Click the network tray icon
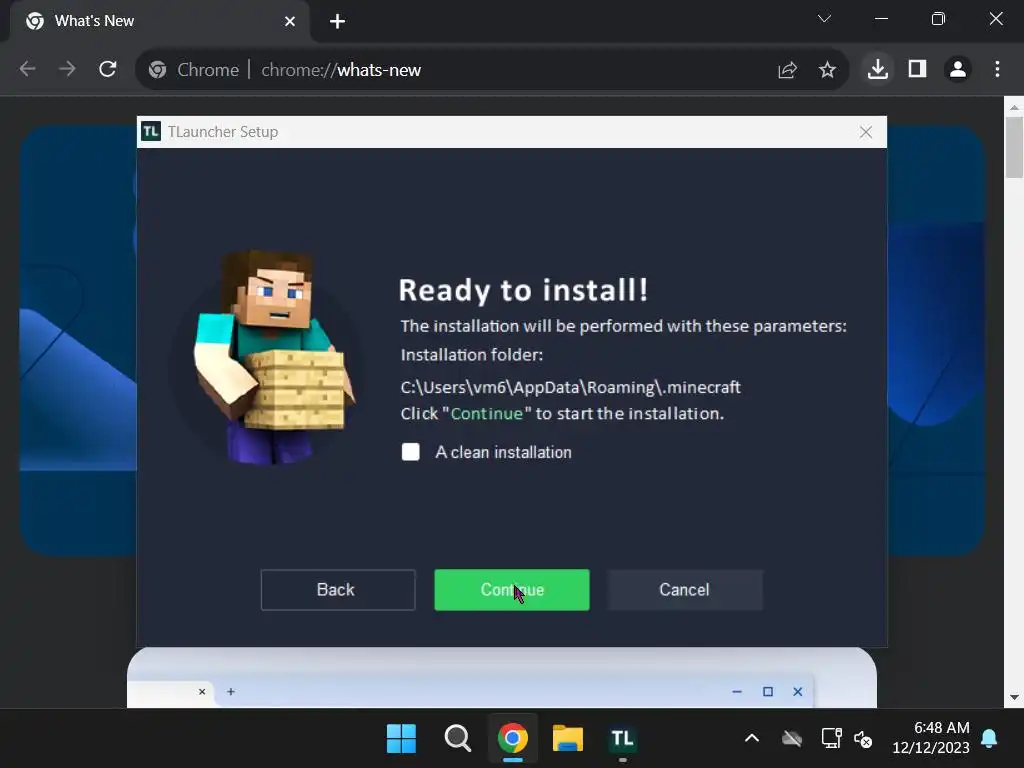This screenshot has height=768, width=1024. pos(831,739)
